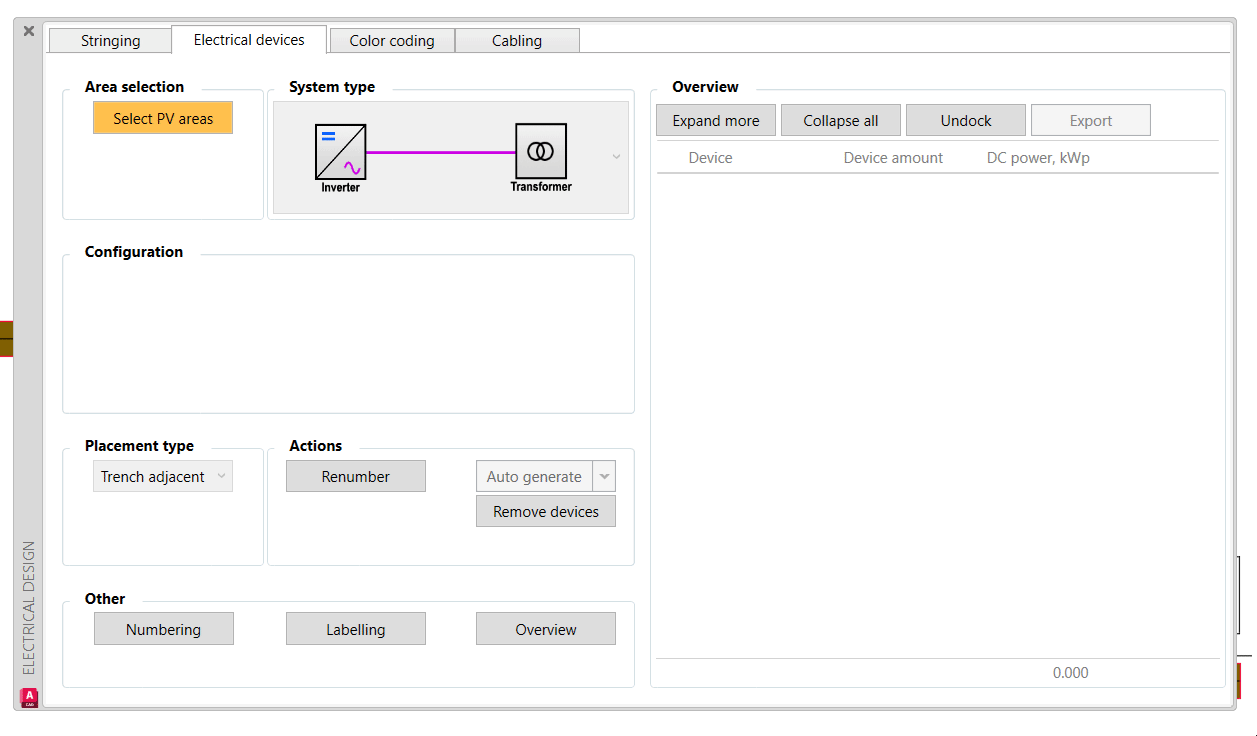The image size is (1257, 736).
Task: Click Remove devices button
Action: pyautogui.click(x=546, y=512)
